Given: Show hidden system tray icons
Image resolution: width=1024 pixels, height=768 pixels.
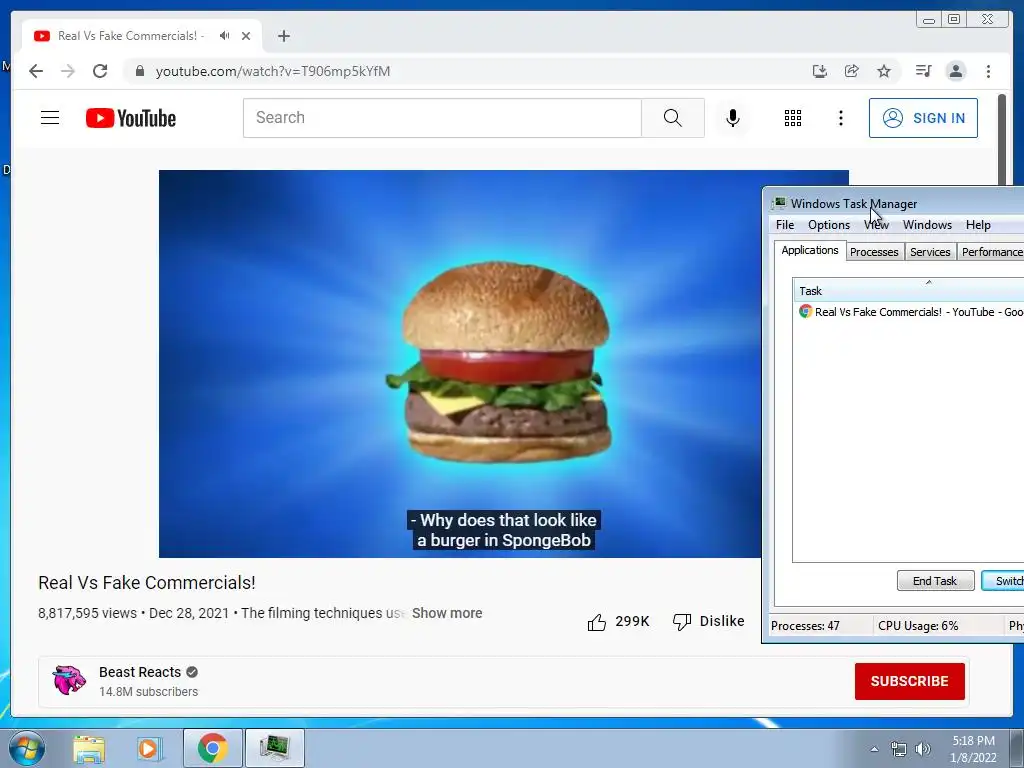Looking at the screenshot, I should tap(874, 749).
